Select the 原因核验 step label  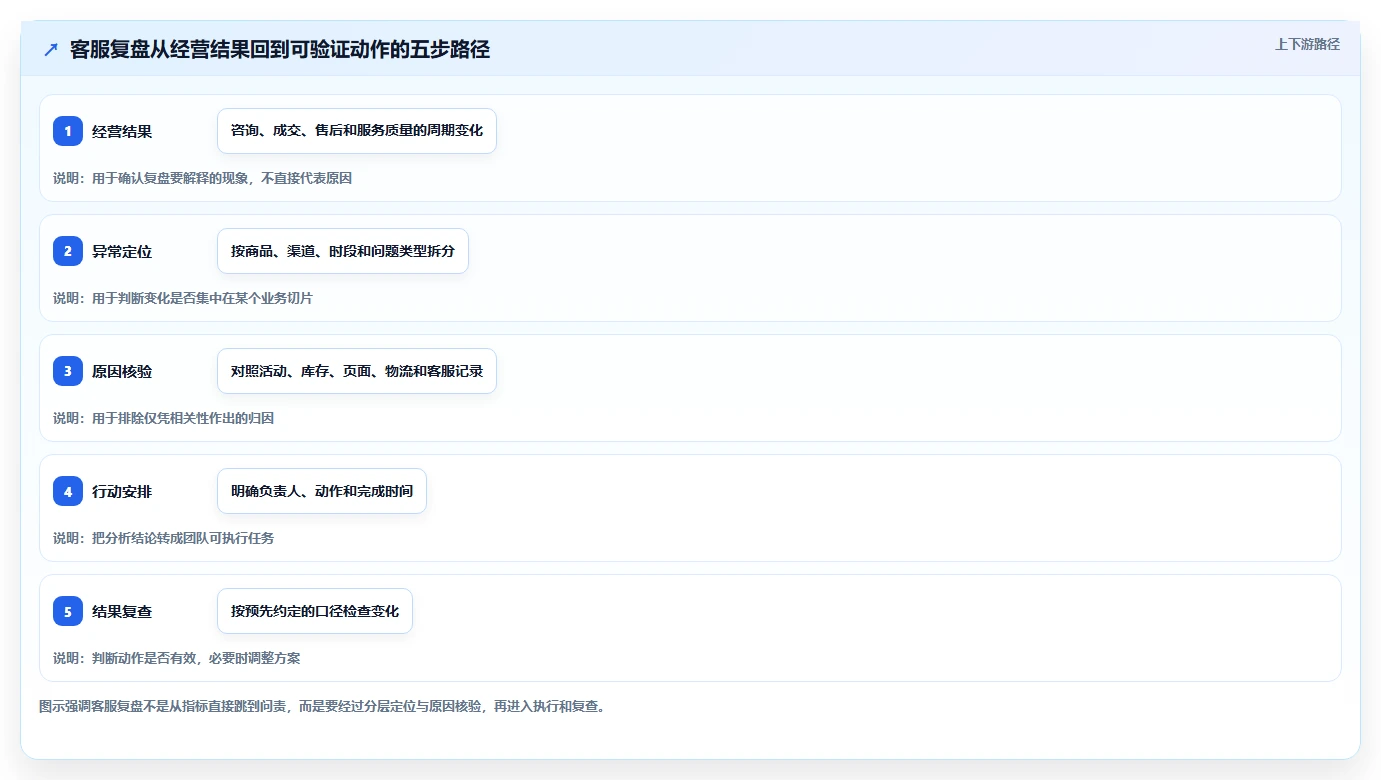pos(122,371)
